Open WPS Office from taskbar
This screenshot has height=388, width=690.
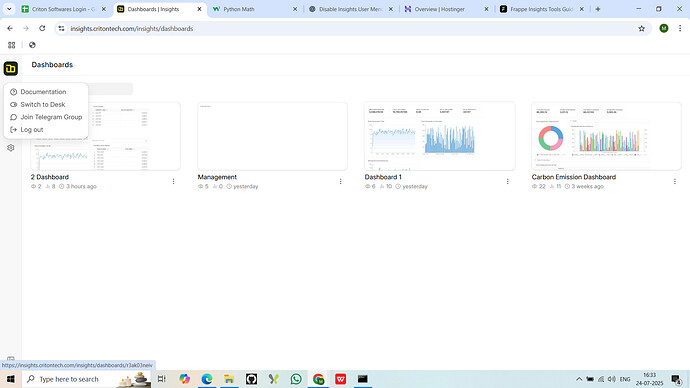pyautogui.click(x=341, y=379)
